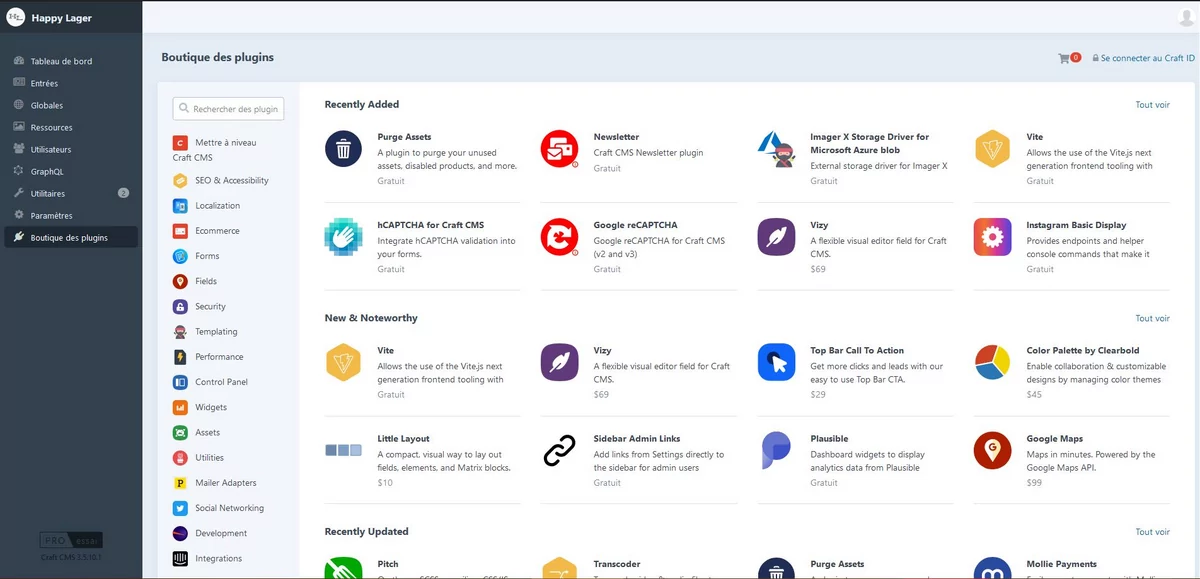The image size is (1200, 579).
Task: Open the Sidebar Admin Links chain icon
Action: click(x=559, y=450)
